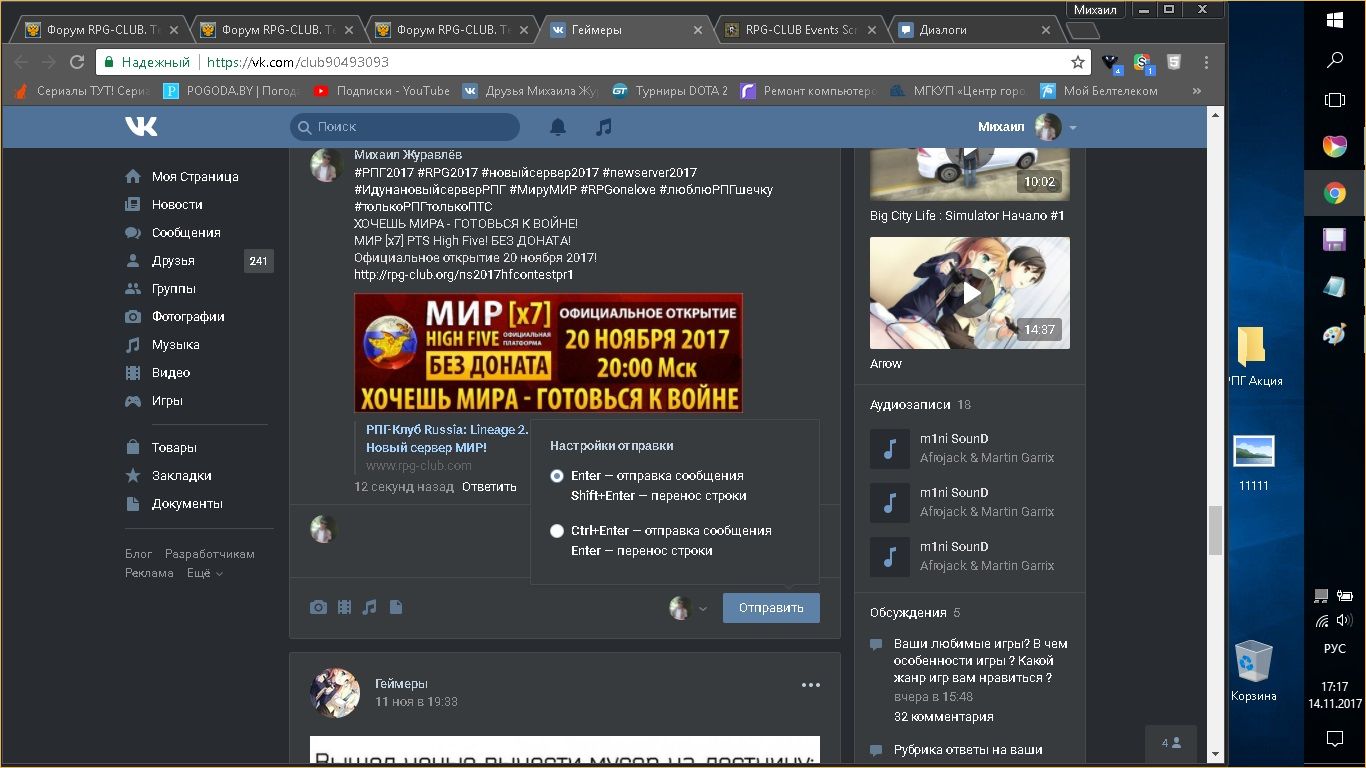Open the 32 комментария discussion link
1366x768 pixels.
944,717
